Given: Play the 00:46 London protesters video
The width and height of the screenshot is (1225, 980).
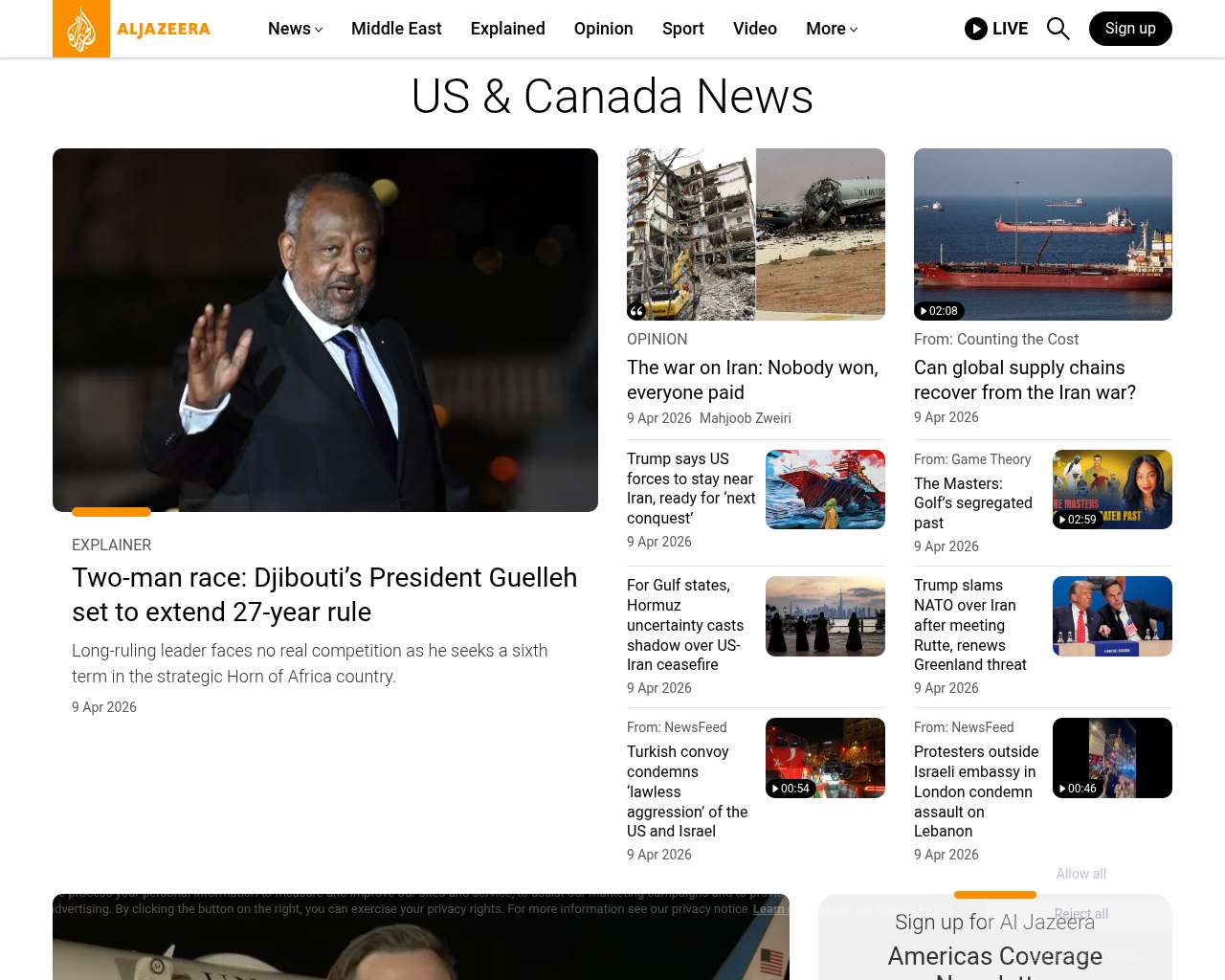Looking at the screenshot, I should (x=1078, y=789).
